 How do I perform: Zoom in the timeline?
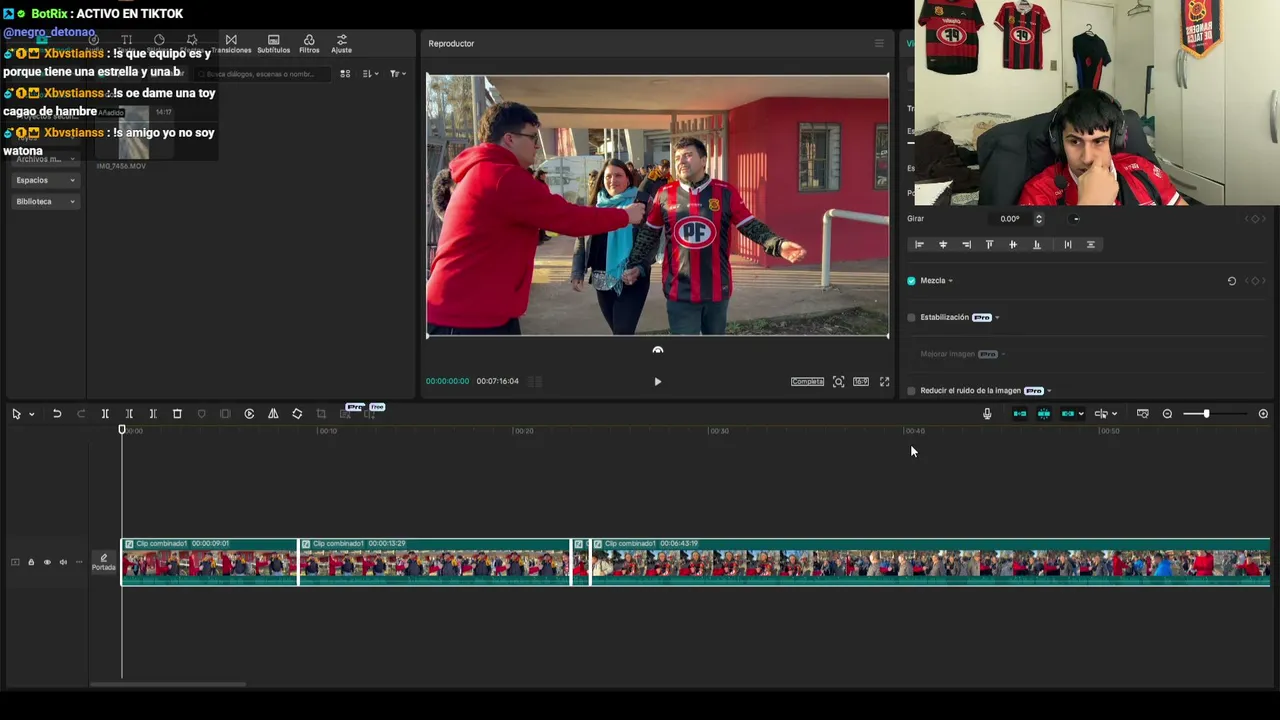click(x=1263, y=414)
